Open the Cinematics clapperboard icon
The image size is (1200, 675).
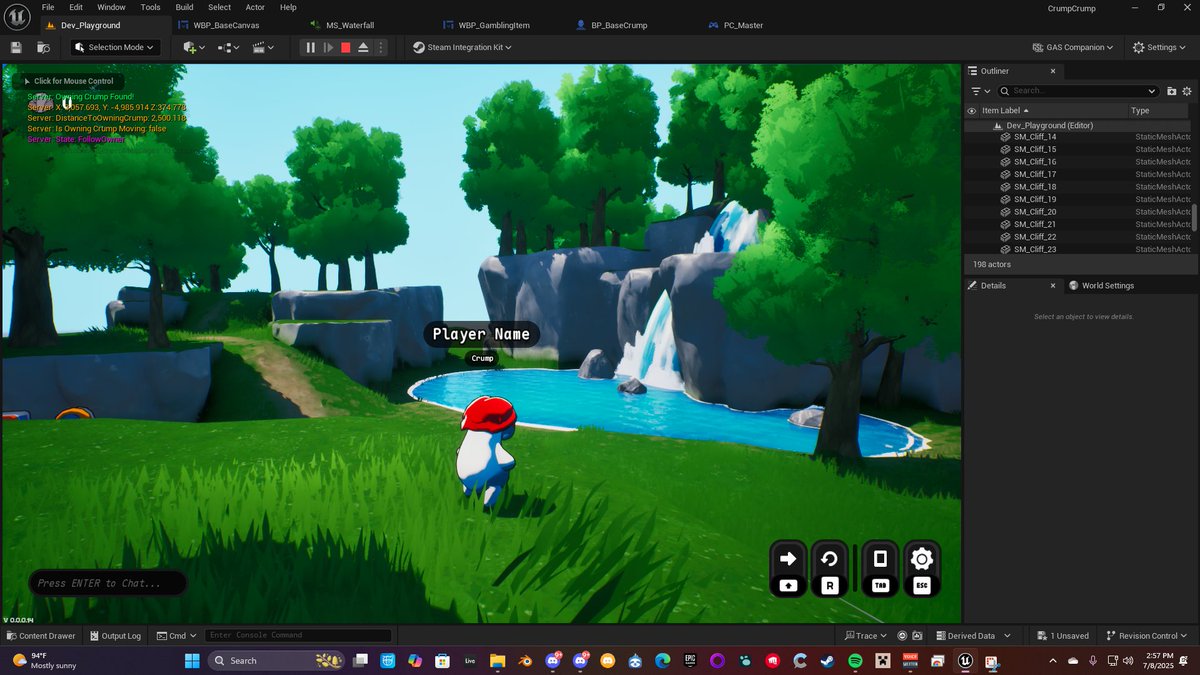[x=259, y=47]
